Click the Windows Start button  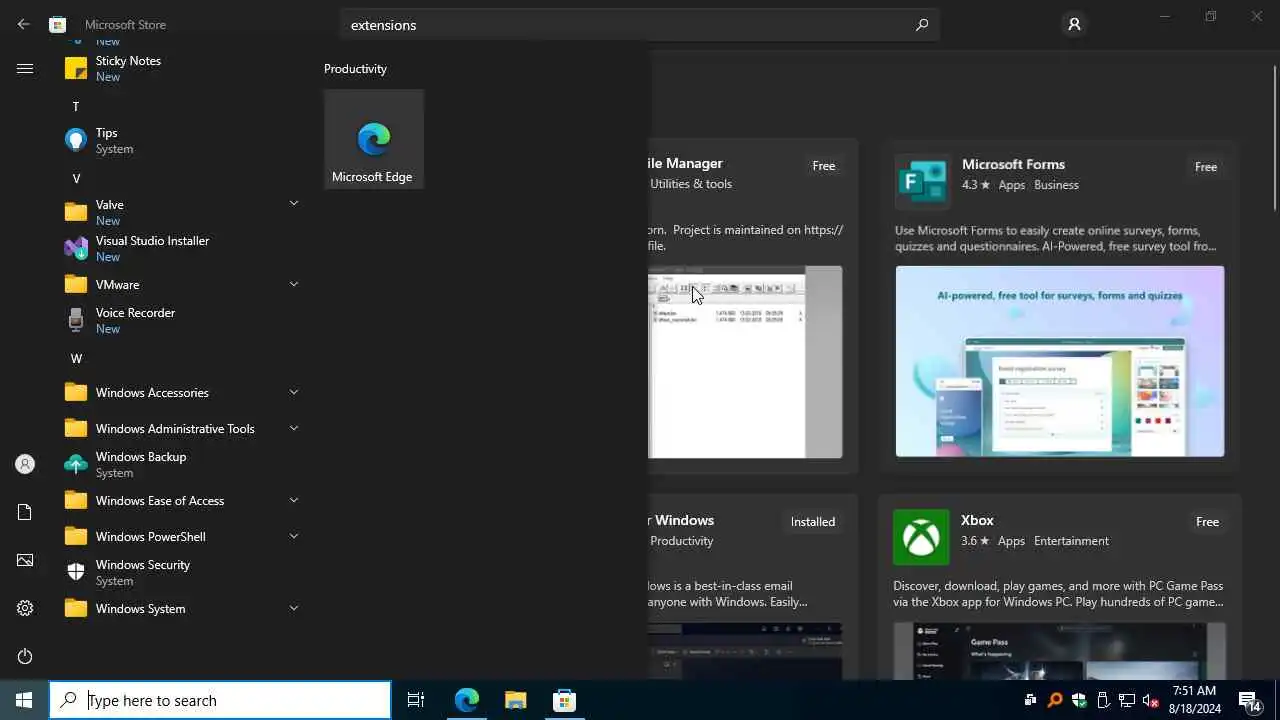[x=24, y=700]
